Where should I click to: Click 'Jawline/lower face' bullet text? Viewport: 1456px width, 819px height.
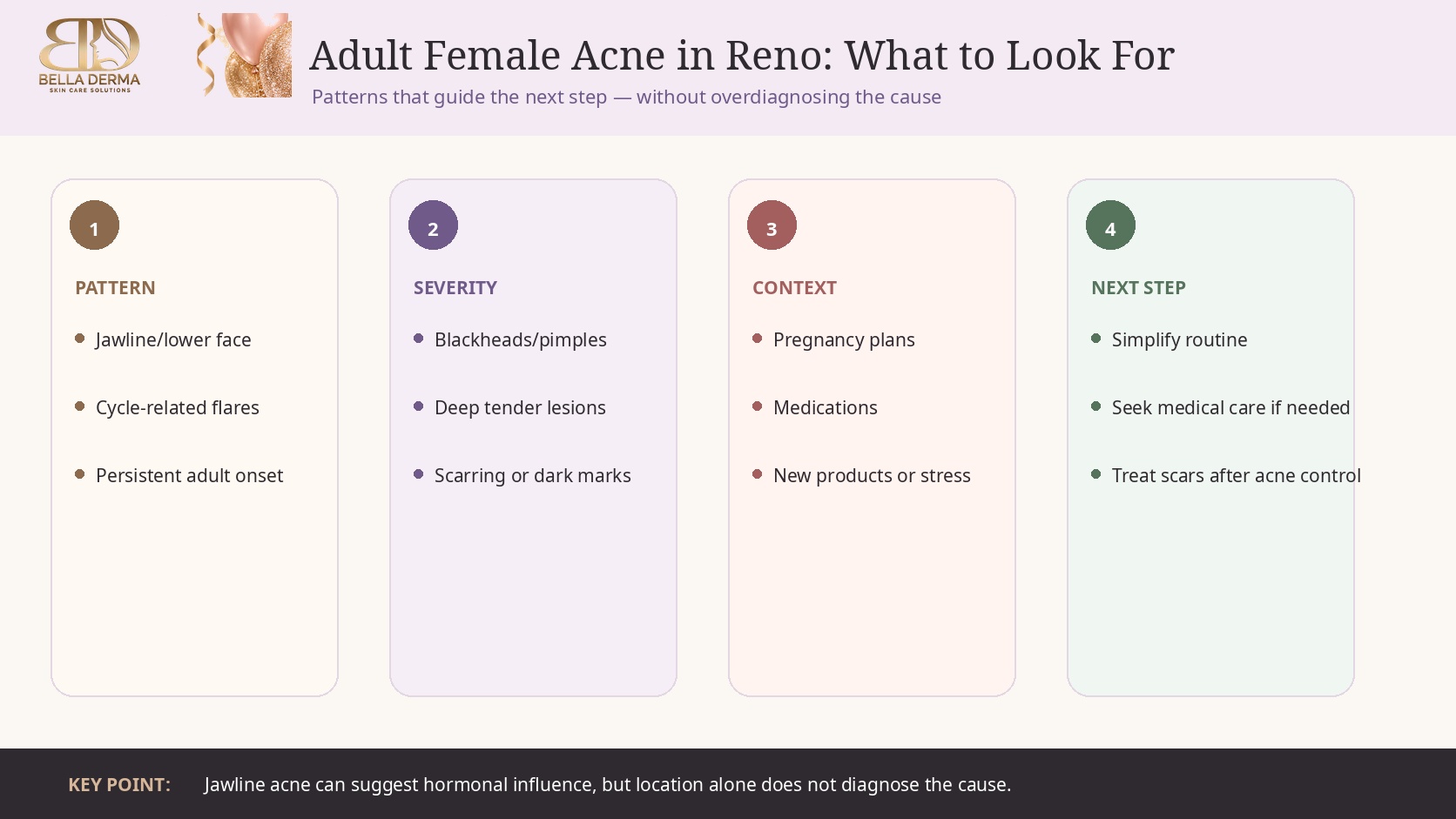pos(173,339)
